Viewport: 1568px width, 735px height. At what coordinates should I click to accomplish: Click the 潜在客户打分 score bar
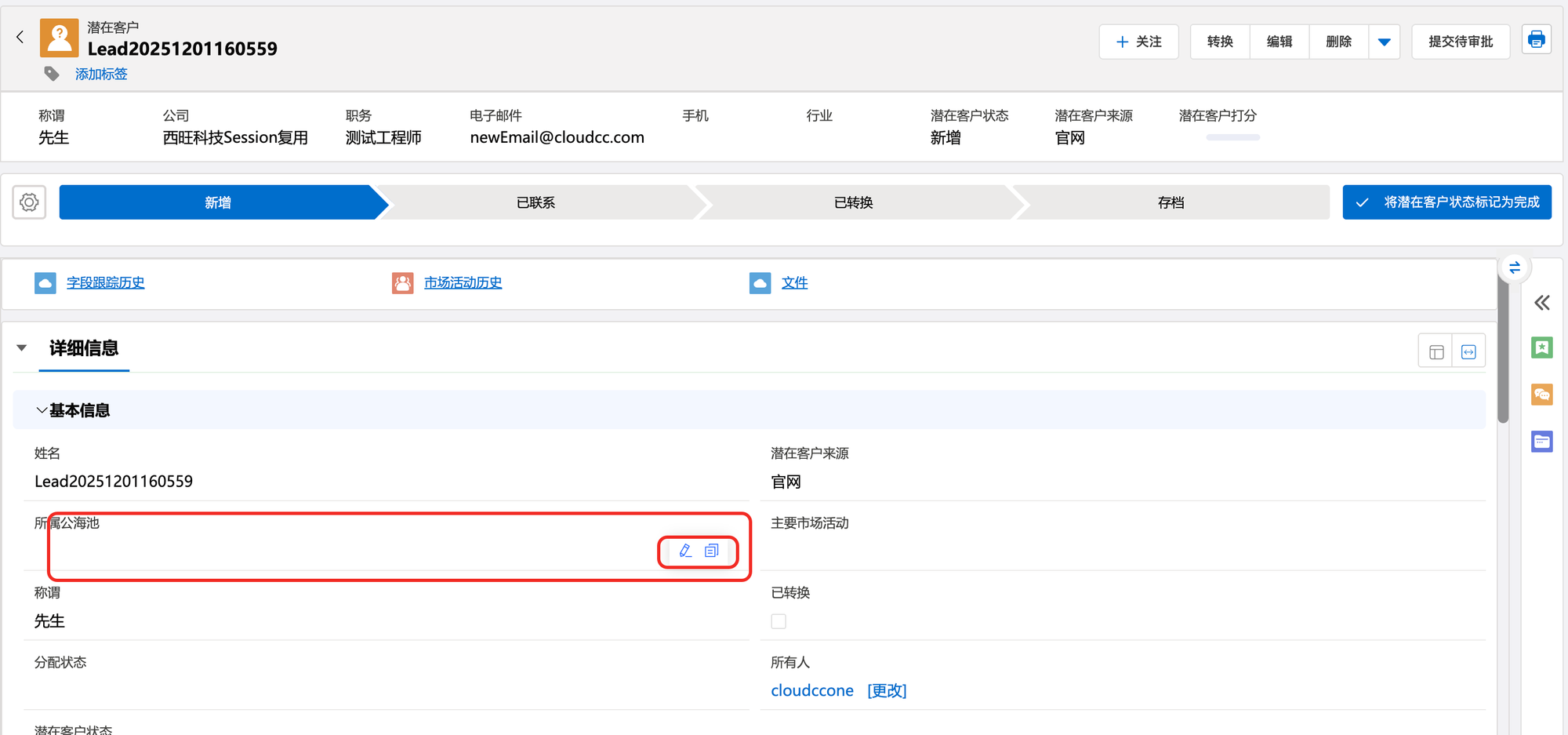[1232, 138]
